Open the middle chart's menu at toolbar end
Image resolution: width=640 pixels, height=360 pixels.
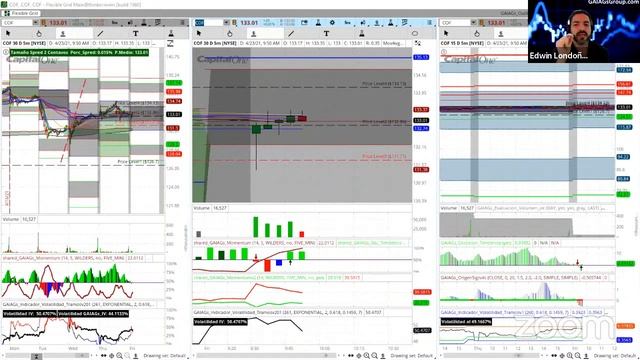429,22
